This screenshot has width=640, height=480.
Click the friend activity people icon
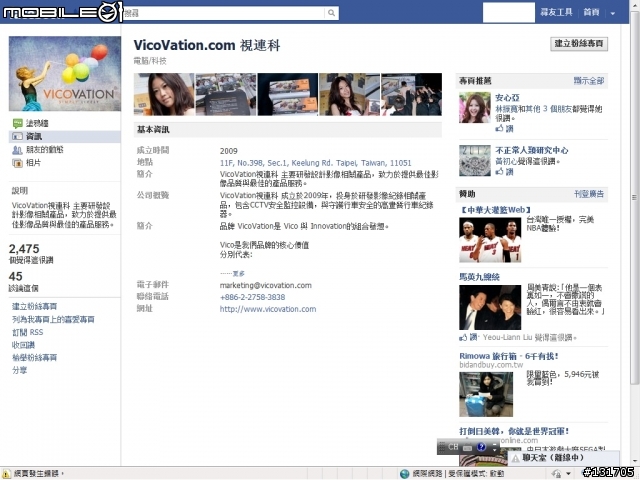(x=17, y=150)
